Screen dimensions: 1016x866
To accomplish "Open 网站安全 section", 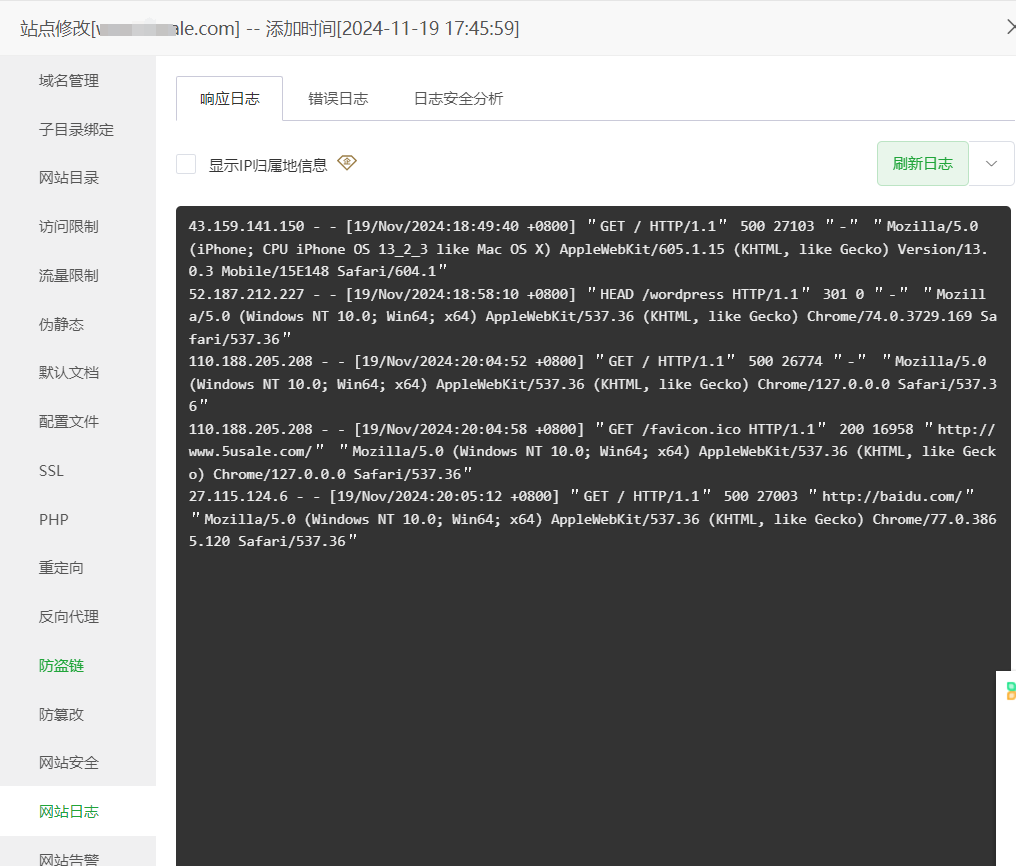I will tap(69, 763).
